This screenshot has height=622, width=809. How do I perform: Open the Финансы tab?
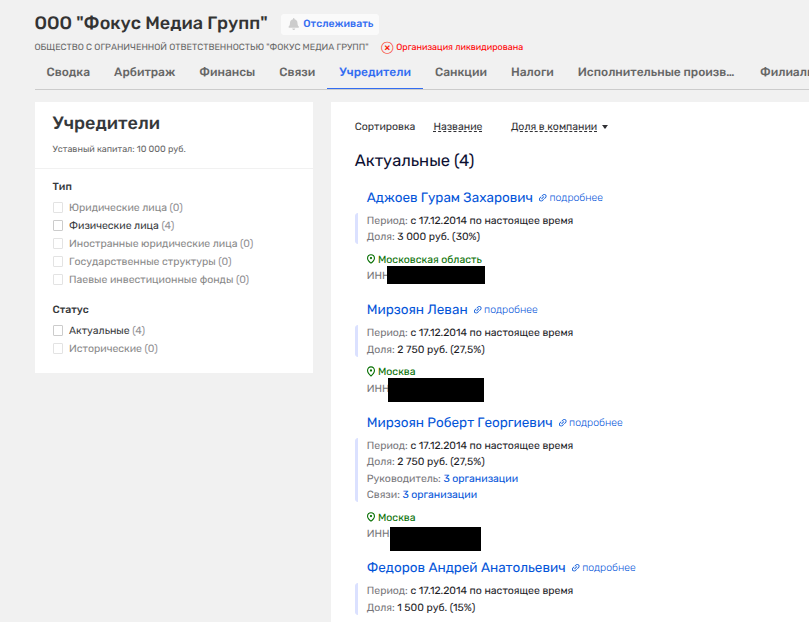coord(226,72)
